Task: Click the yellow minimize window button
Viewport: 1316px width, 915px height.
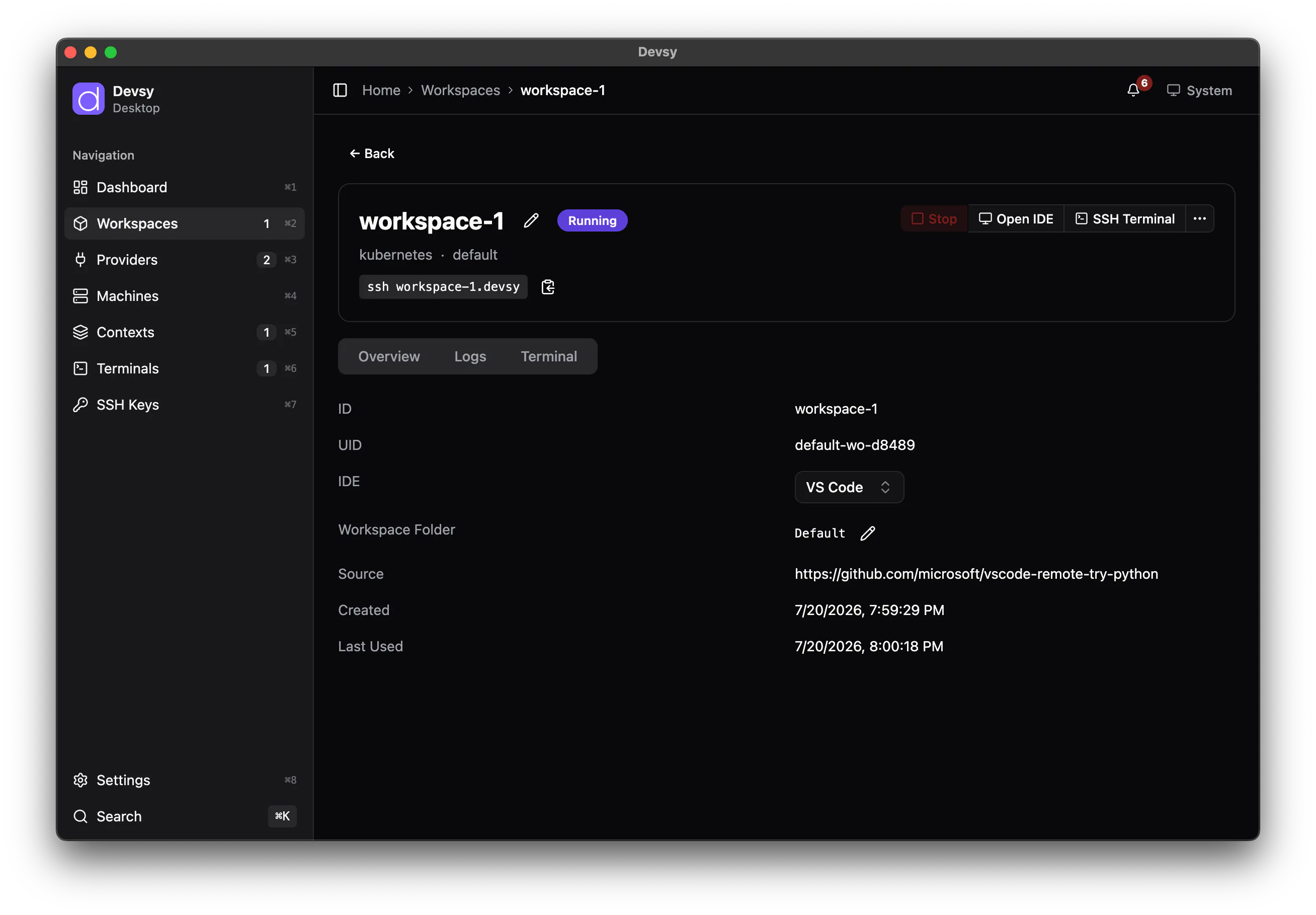Action: pyautogui.click(x=91, y=52)
